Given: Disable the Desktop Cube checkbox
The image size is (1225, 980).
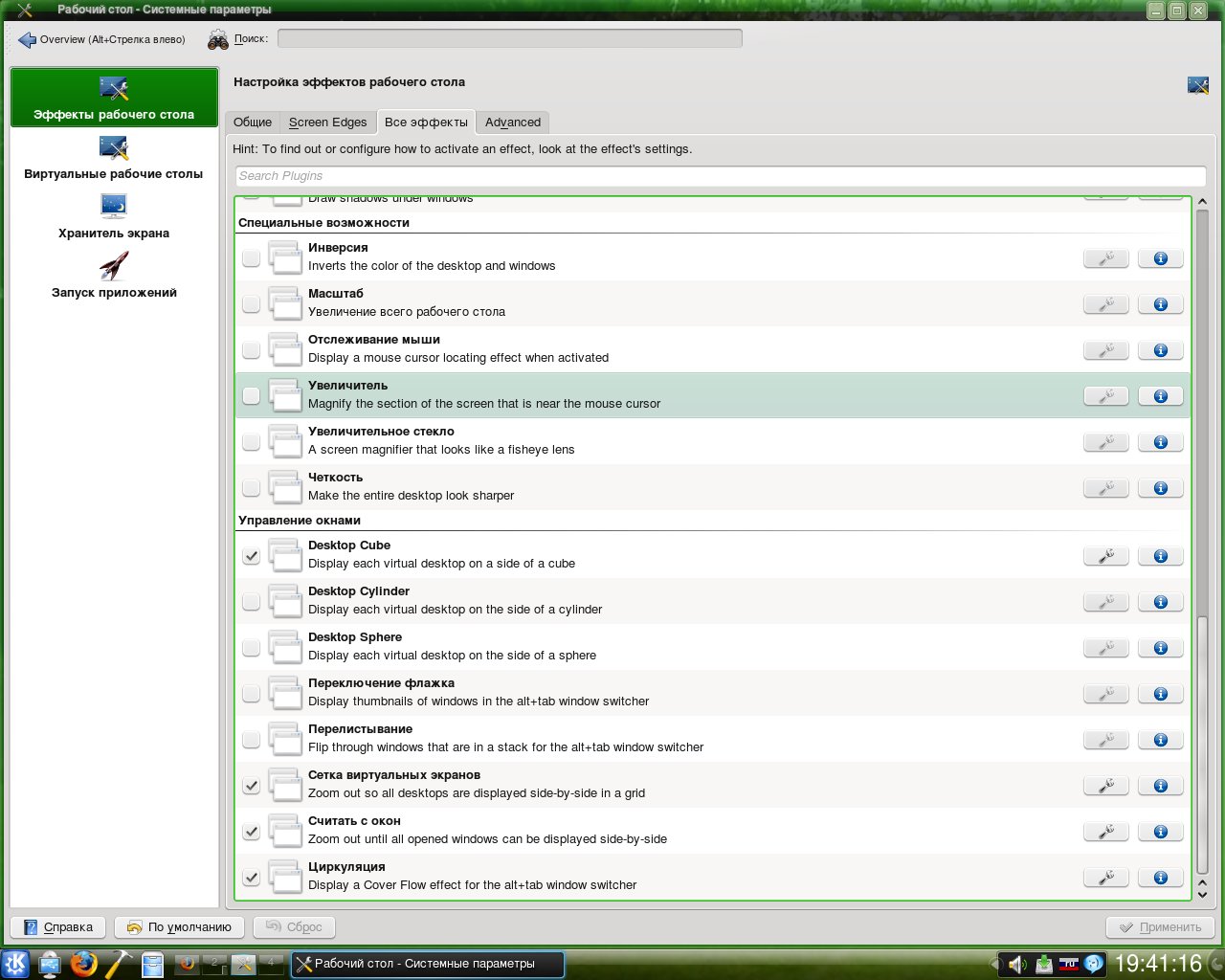Looking at the screenshot, I should click(251, 556).
